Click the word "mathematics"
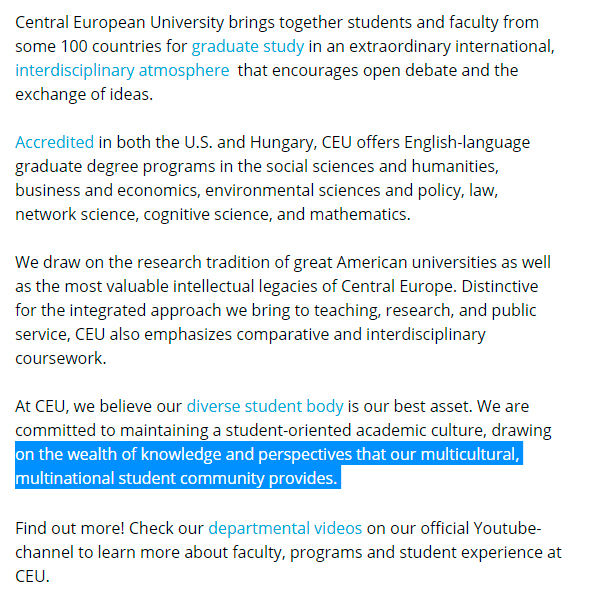The width and height of the screenshot is (616, 602). 362,214
